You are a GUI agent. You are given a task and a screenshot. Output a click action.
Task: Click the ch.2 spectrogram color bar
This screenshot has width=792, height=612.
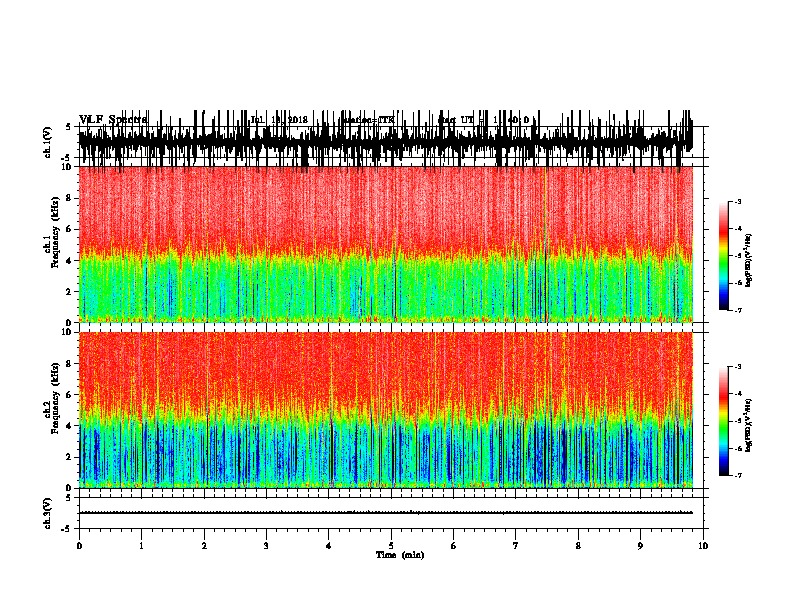(x=723, y=421)
